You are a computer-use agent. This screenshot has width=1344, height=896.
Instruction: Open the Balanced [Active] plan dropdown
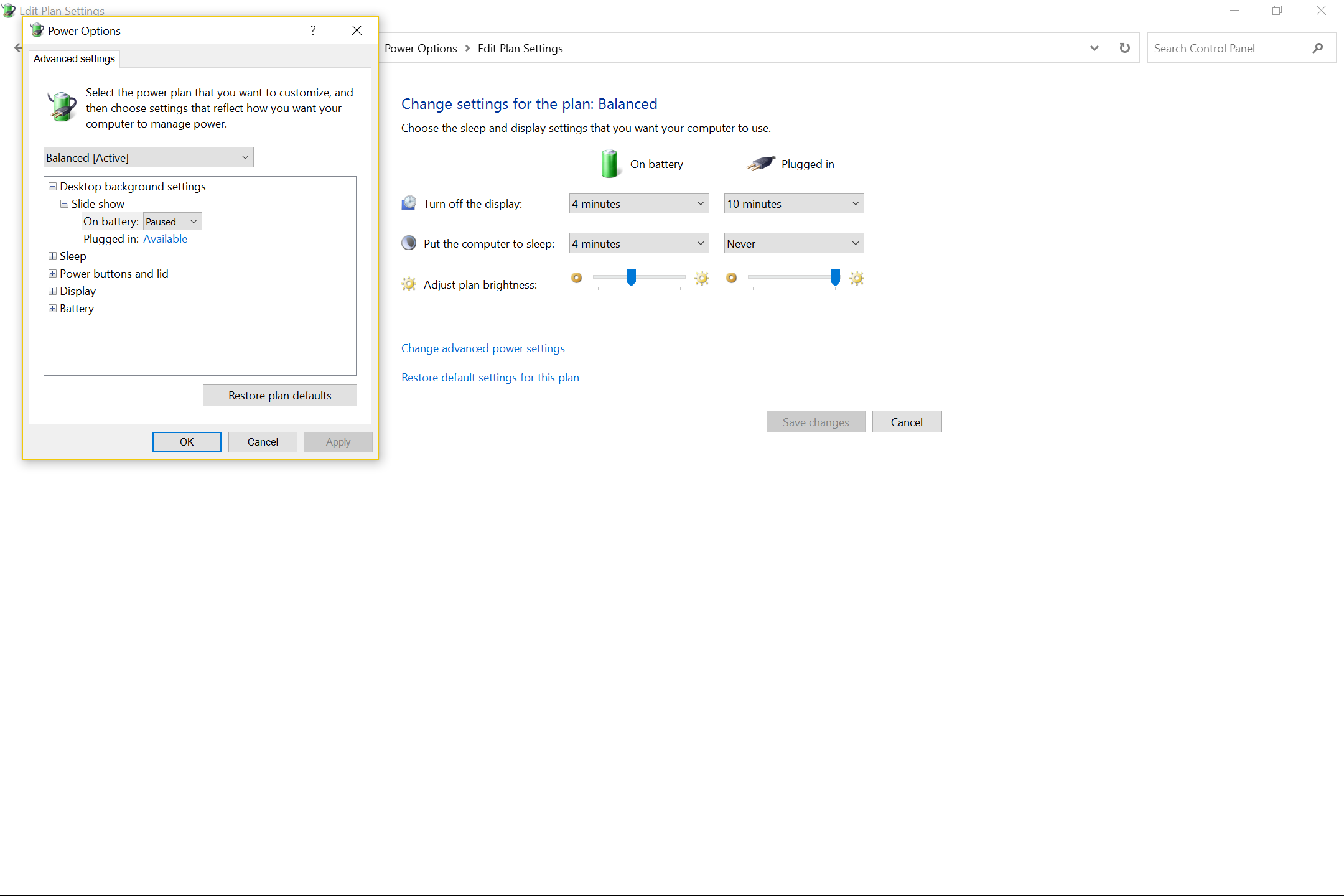(148, 157)
